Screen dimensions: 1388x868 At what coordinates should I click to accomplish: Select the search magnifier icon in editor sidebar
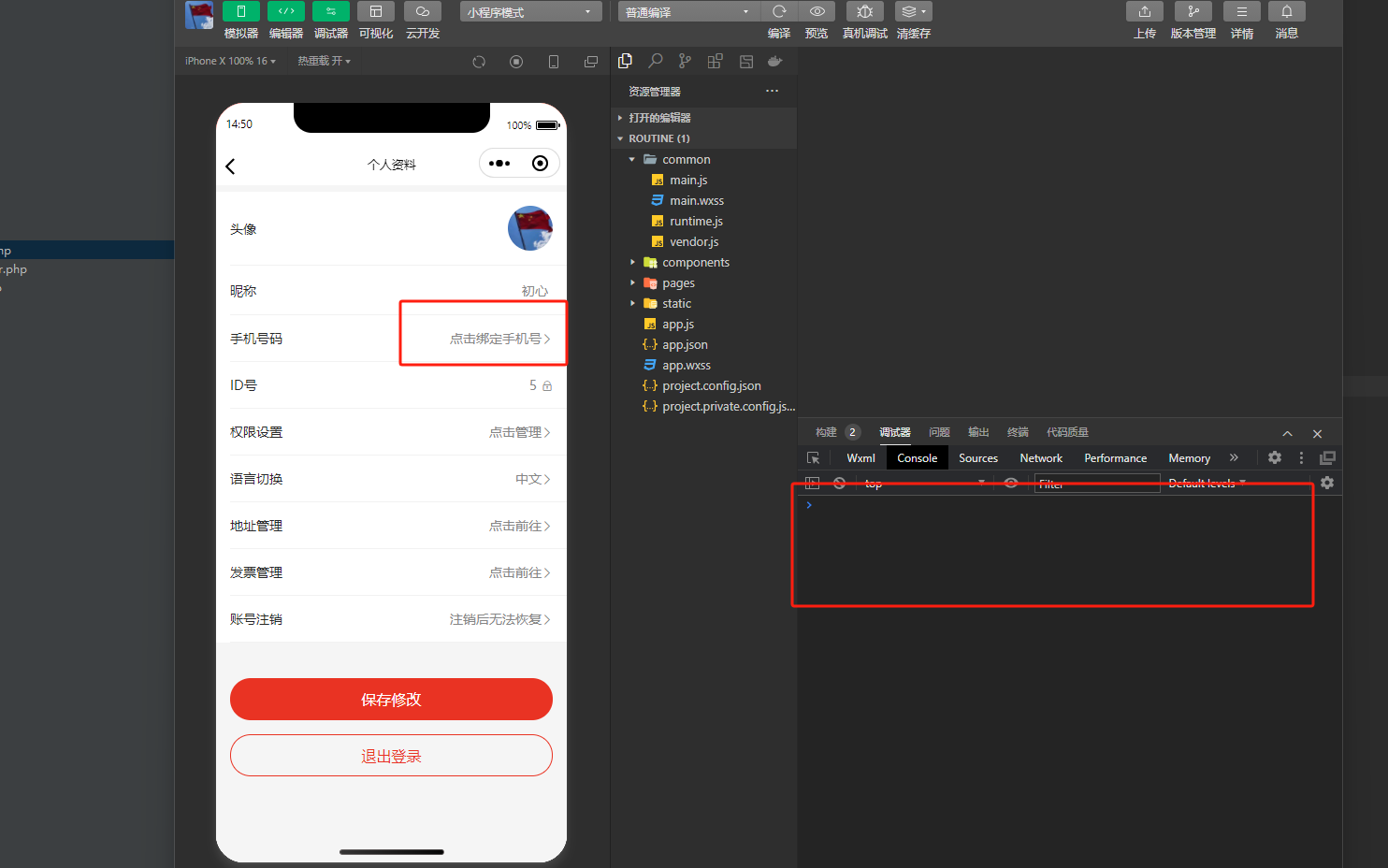tap(656, 61)
